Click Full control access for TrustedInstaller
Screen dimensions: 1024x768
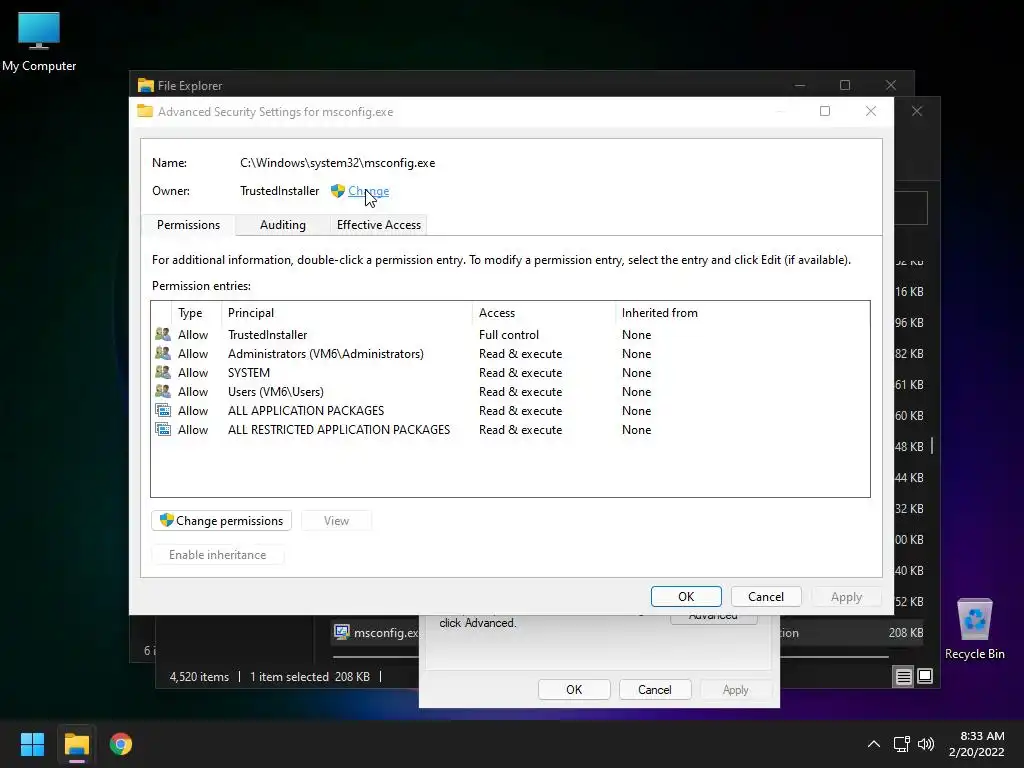click(x=509, y=334)
